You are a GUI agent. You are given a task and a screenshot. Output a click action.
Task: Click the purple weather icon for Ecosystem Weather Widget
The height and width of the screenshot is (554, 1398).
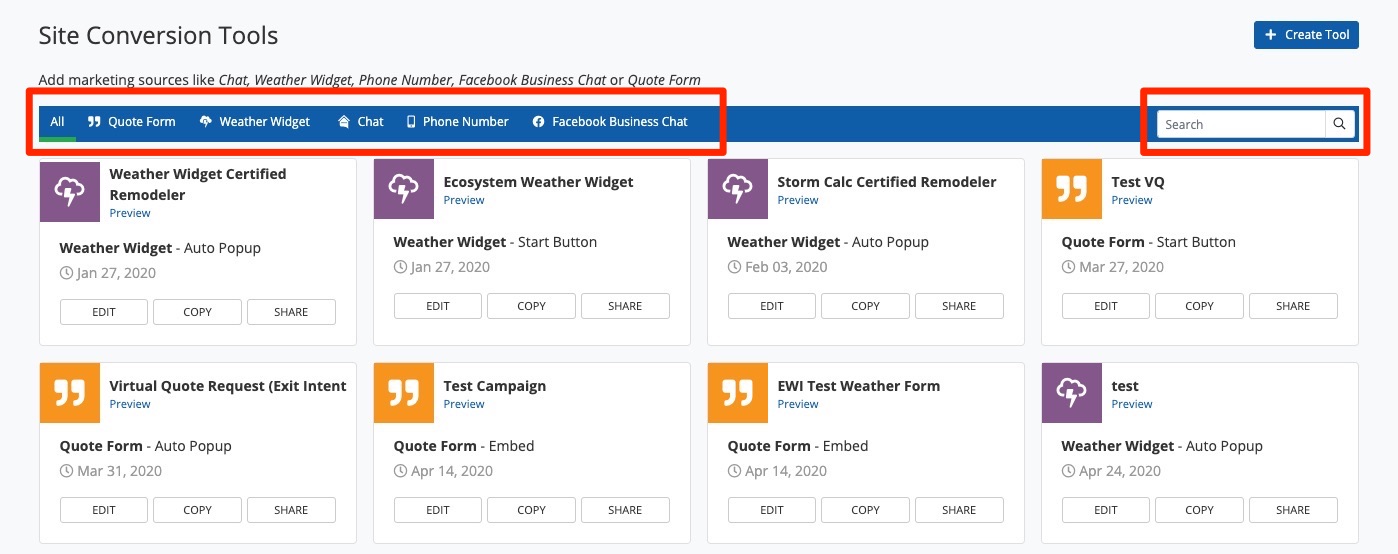pyautogui.click(x=404, y=189)
